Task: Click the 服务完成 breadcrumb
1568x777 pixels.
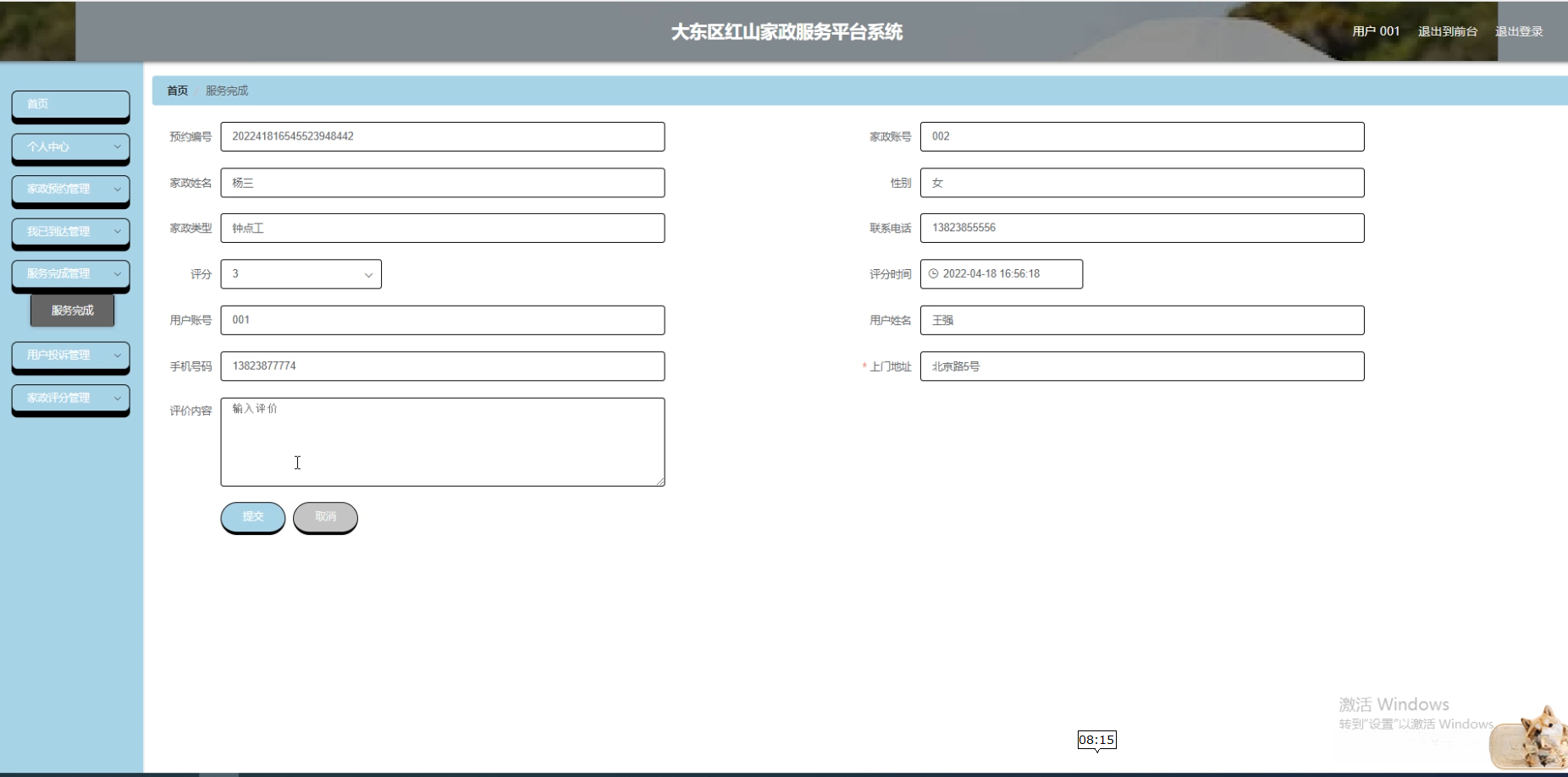Action: (x=227, y=91)
